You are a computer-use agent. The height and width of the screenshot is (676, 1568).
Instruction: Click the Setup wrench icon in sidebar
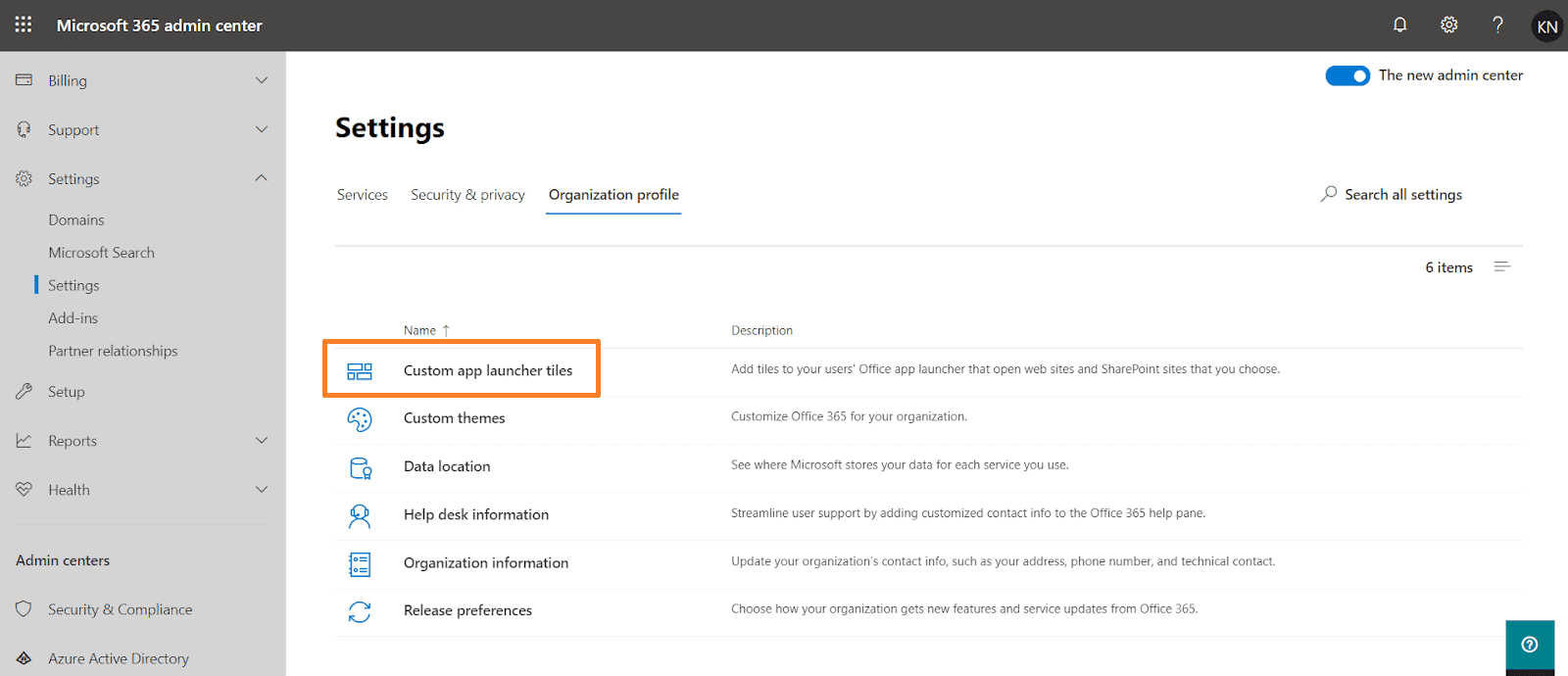[24, 391]
